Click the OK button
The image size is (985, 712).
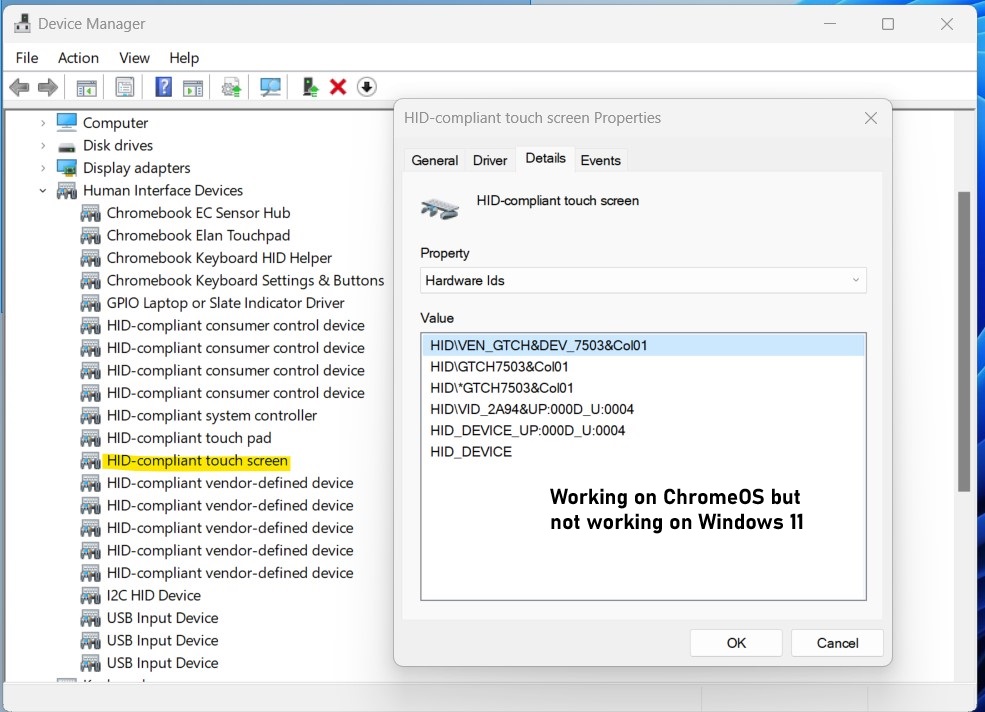736,643
